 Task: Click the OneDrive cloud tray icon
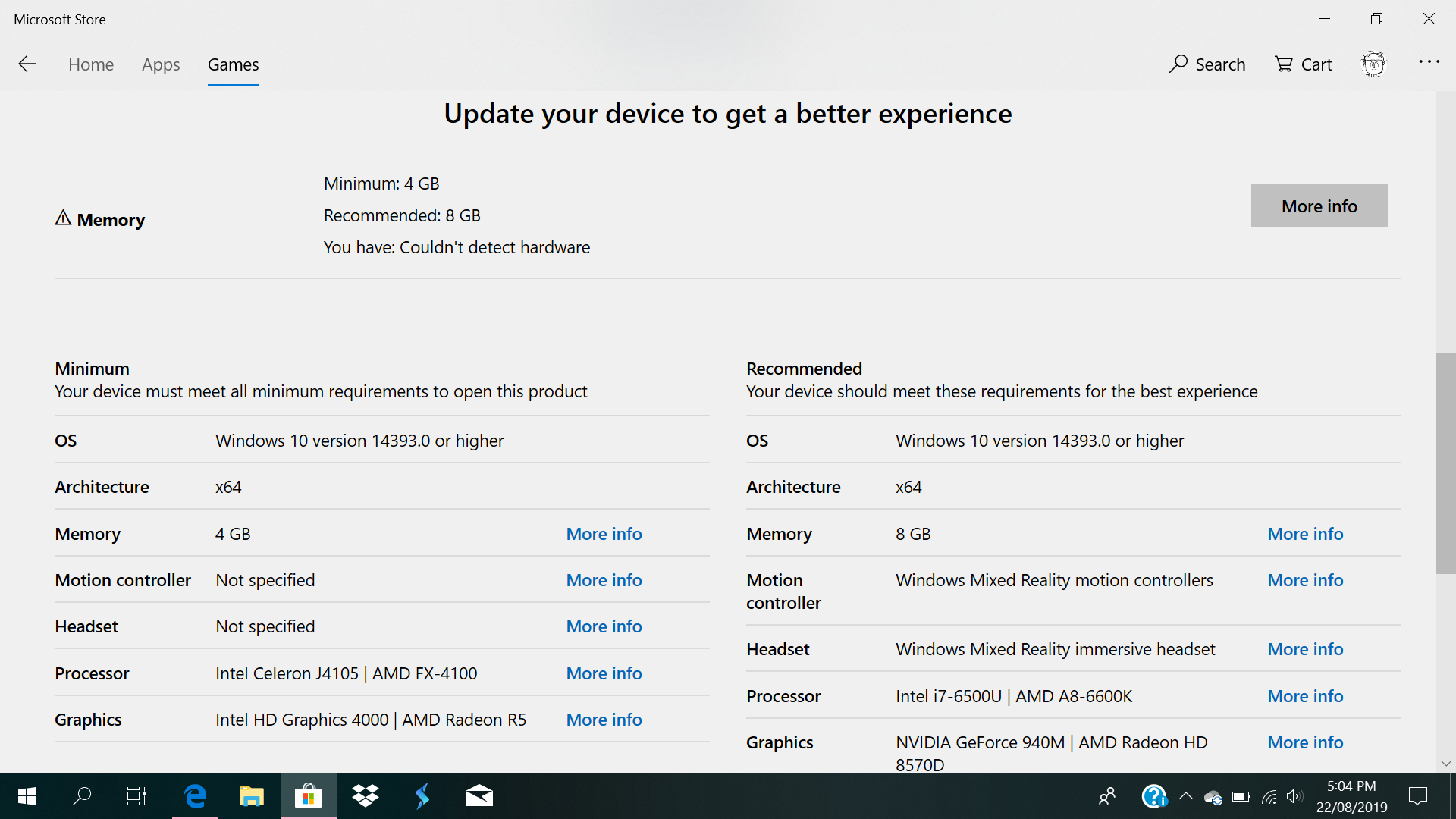coord(1213,797)
